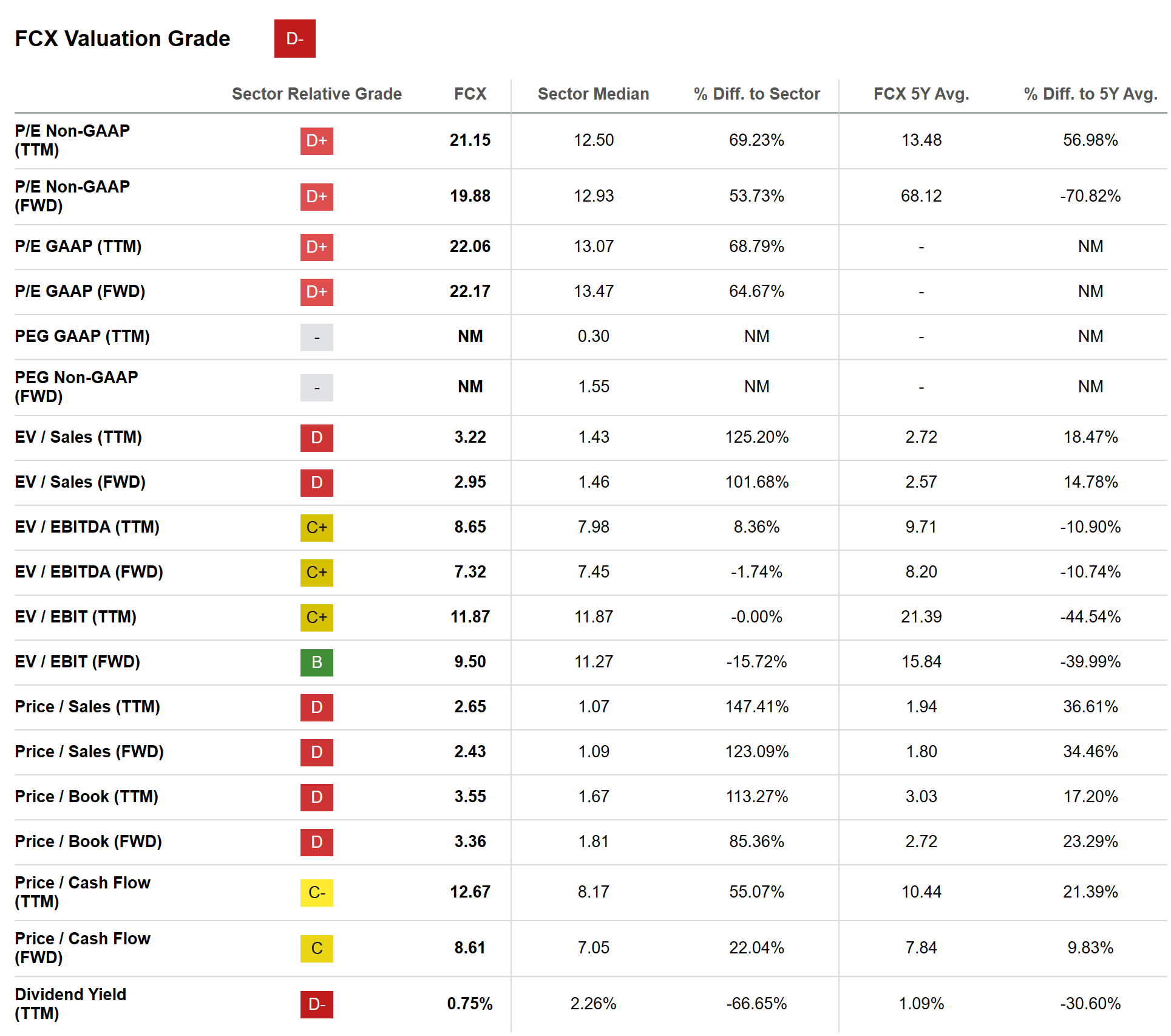Select the Price / Book (TTM) row label
The height and width of the screenshot is (1036, 1171).
pos(86,797)
